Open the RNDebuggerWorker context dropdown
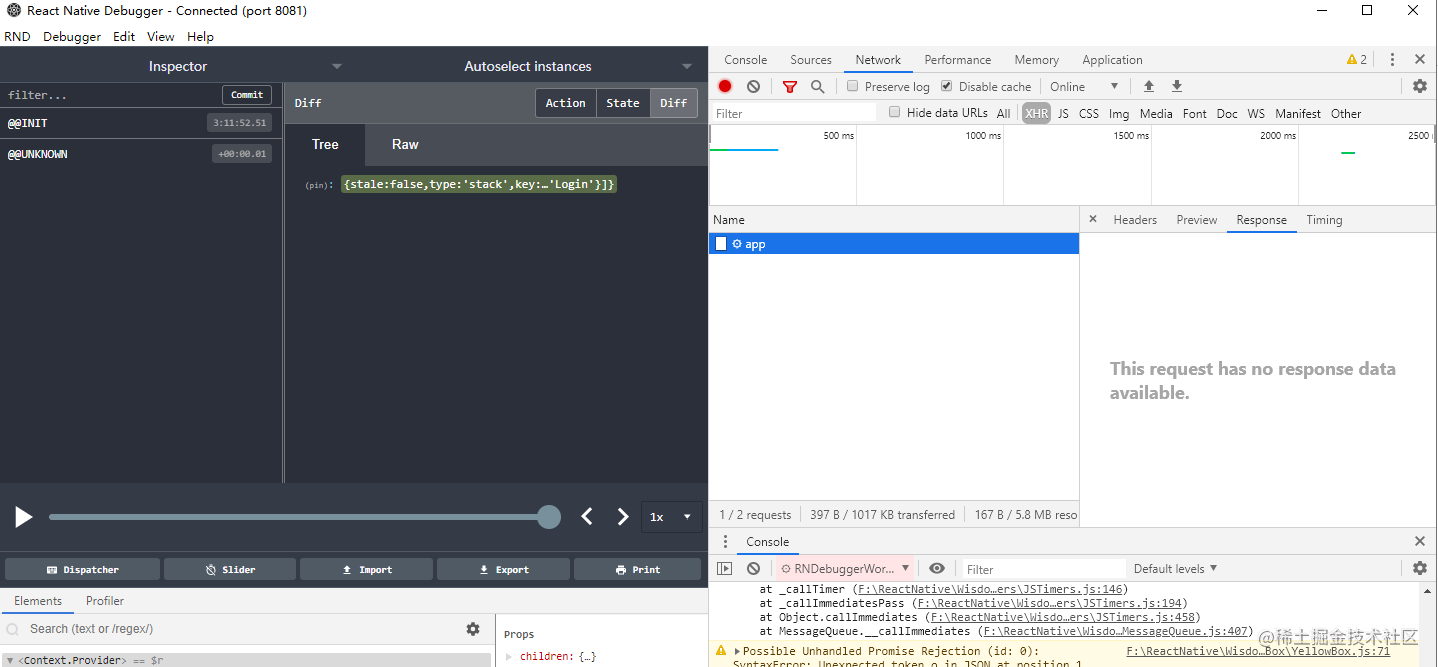1438x667 pixels. pyautogui.click(x=845, y=568)
